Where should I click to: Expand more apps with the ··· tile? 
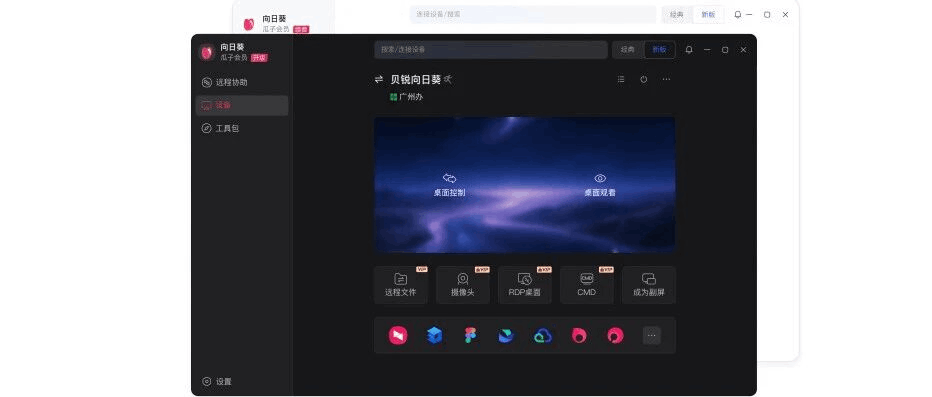pyautogui.click(x=651, y=336)
